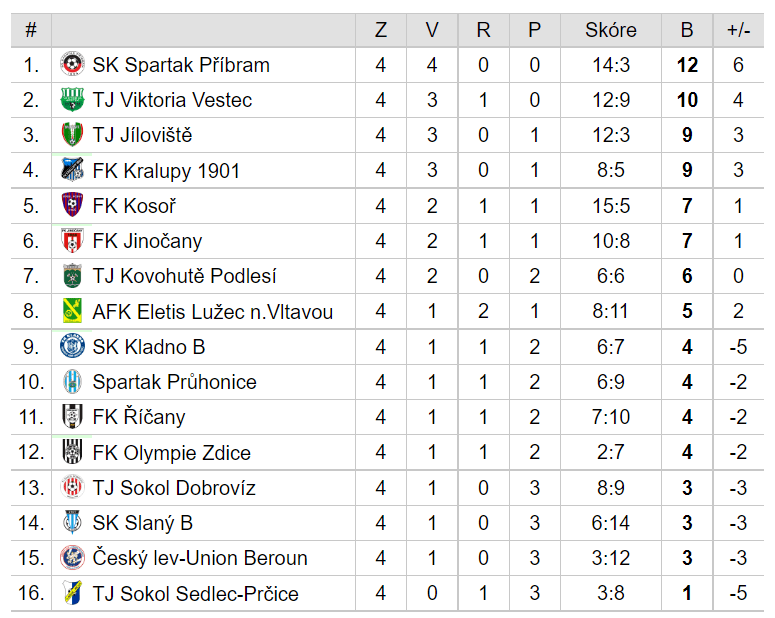Open the Spartak Průhonice team link
Screen dimensions: 775x618
pyautogui.click(x=174, y=382)
